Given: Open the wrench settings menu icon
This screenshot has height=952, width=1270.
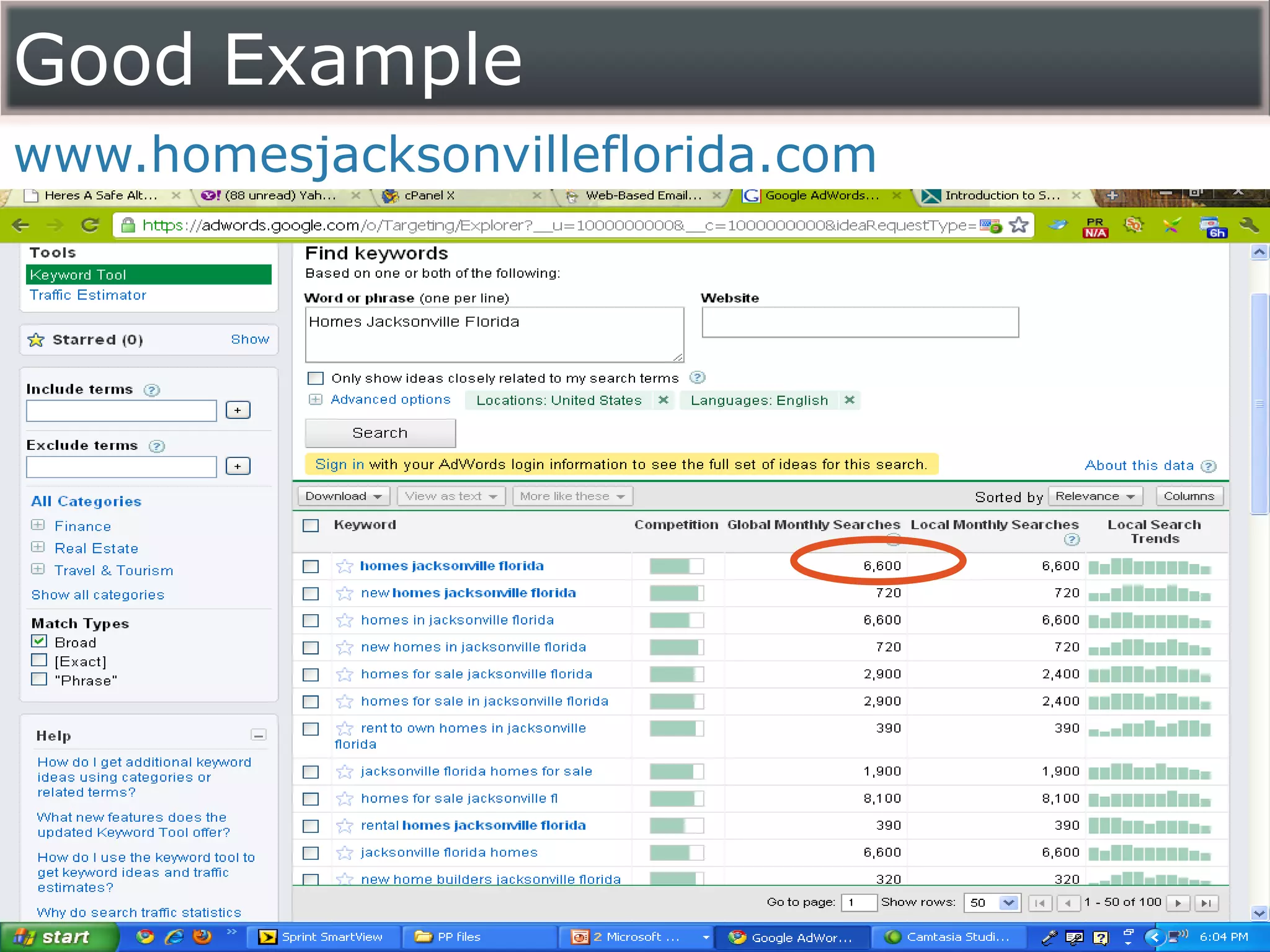Looking at the screenshot, I should click(x=1250, y=225).
